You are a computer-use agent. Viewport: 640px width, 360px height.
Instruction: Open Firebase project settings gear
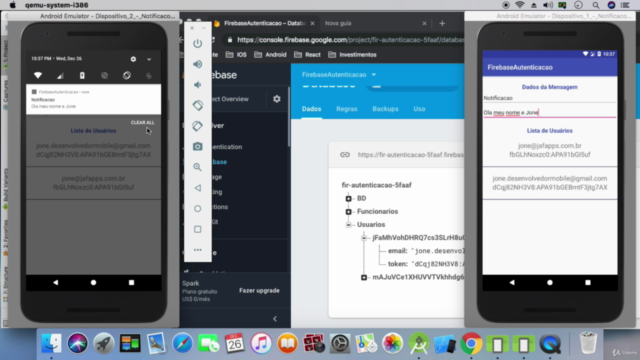(277, 99)
